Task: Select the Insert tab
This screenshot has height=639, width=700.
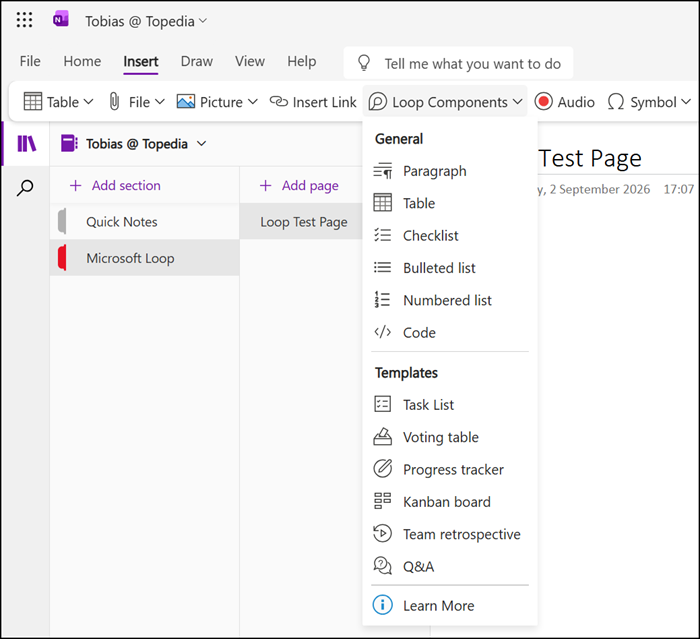Action: [x=141, y=61]
